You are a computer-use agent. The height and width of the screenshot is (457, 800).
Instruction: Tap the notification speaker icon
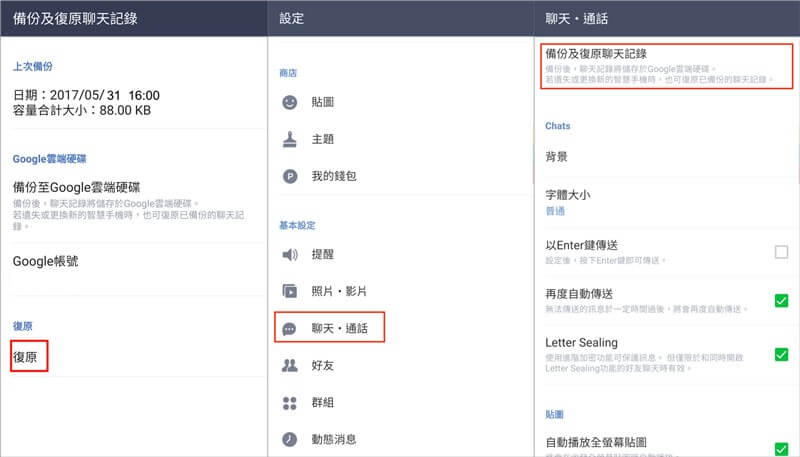point(290,254)
